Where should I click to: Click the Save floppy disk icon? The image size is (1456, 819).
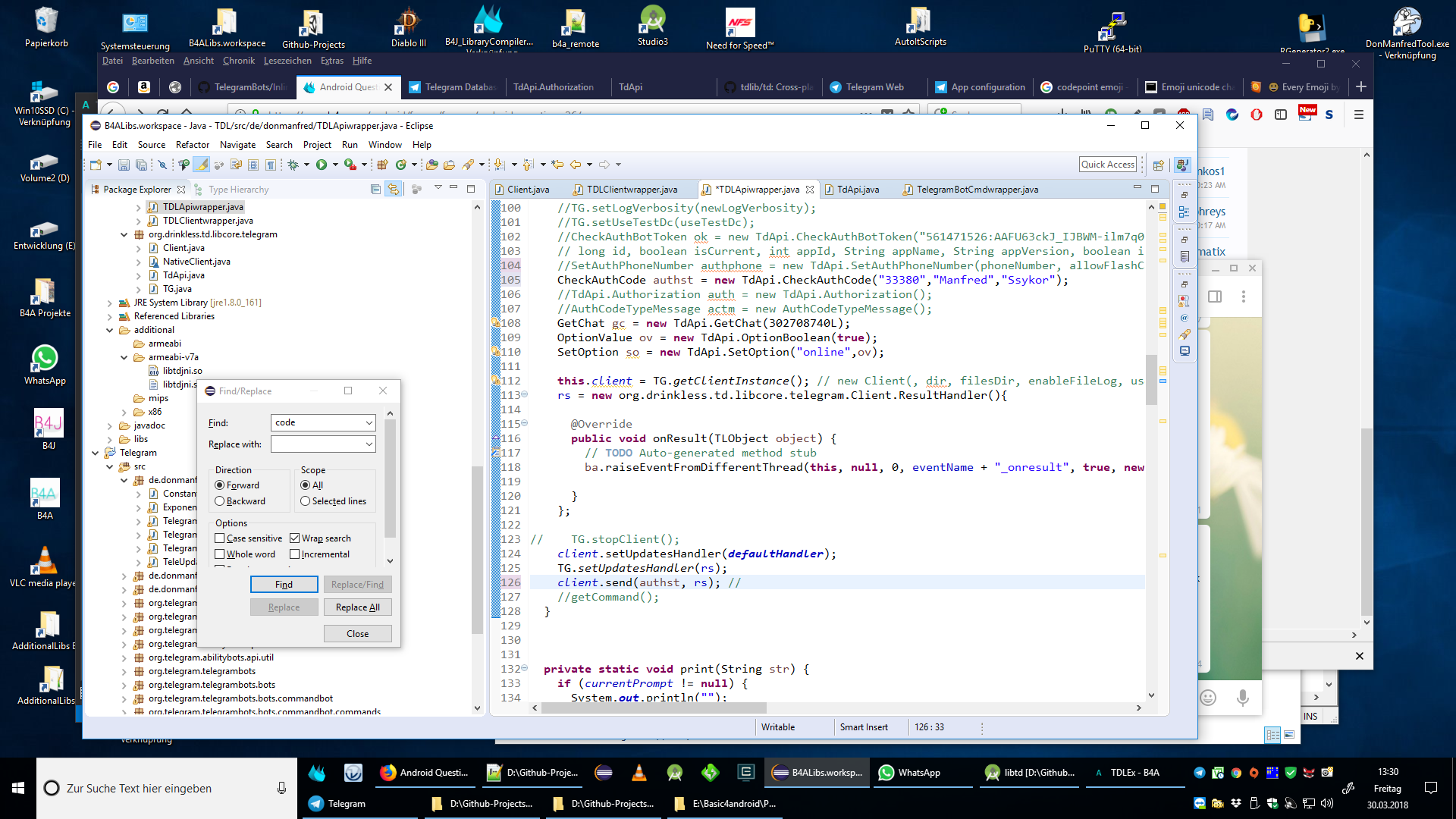pyautogui.click(x=124, y=165)
